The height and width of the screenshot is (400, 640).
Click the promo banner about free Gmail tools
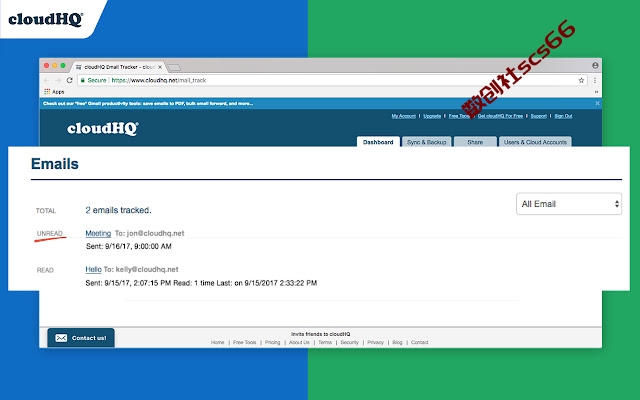point(148,103)
